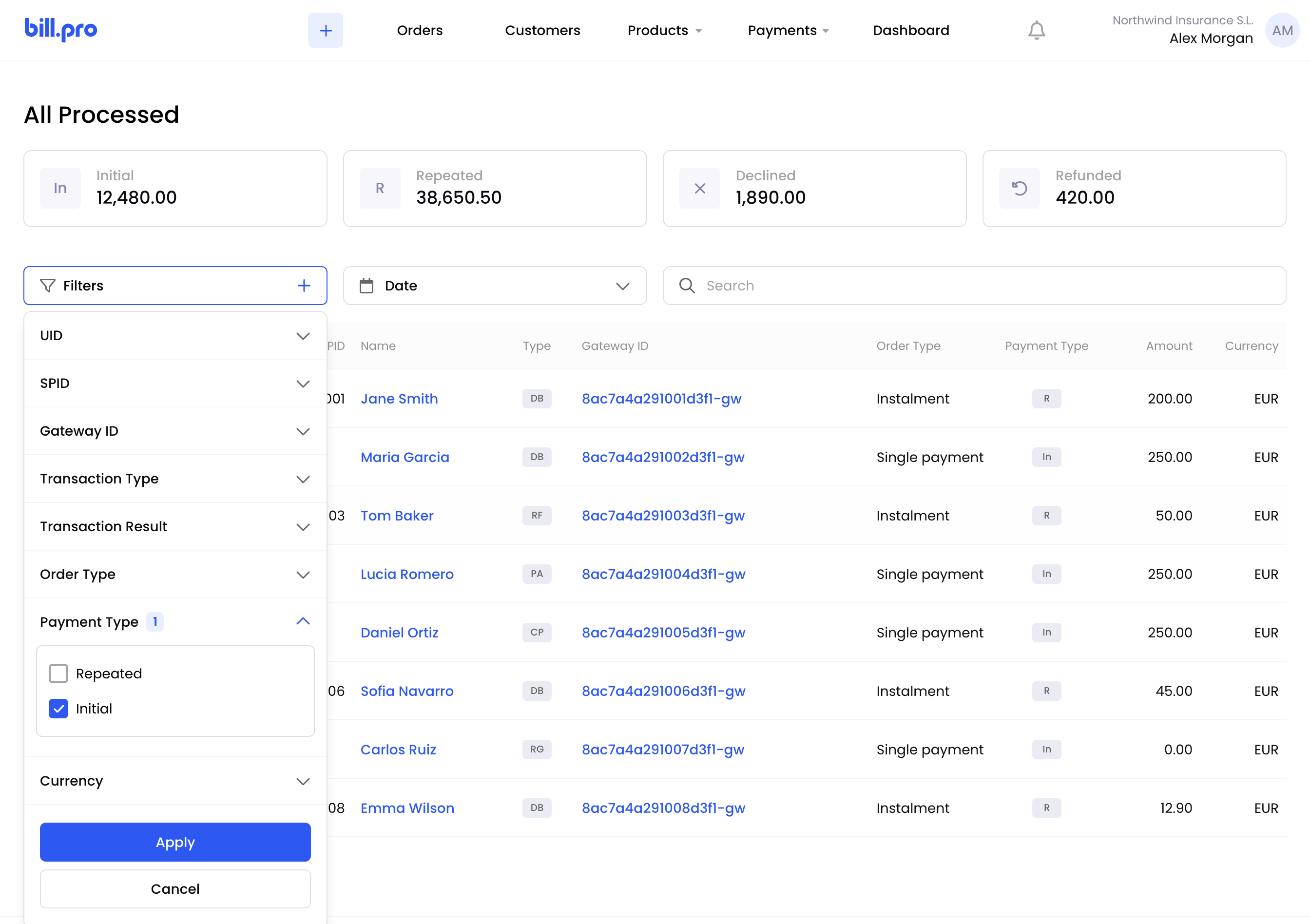Click the Amount column header

tap(1169, 346)
